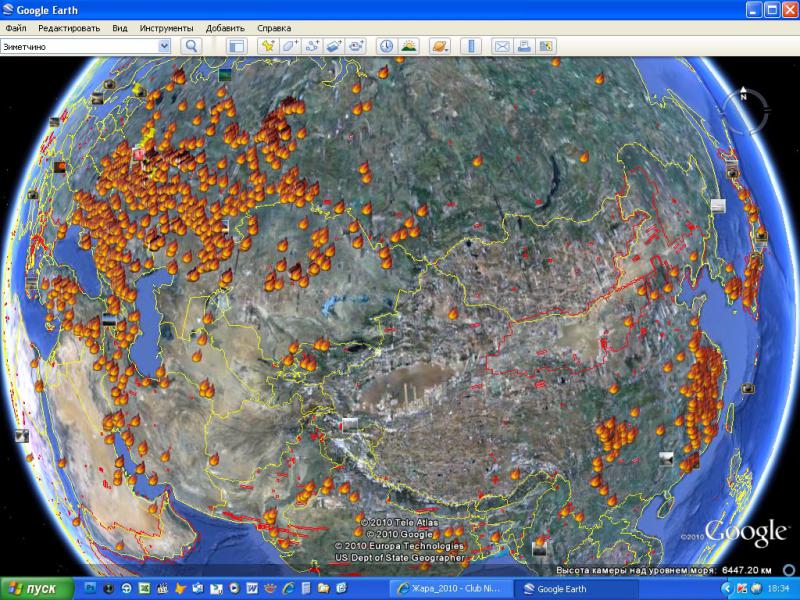
Task: Open the photo placemark near the map's top center
Action: 224,75
